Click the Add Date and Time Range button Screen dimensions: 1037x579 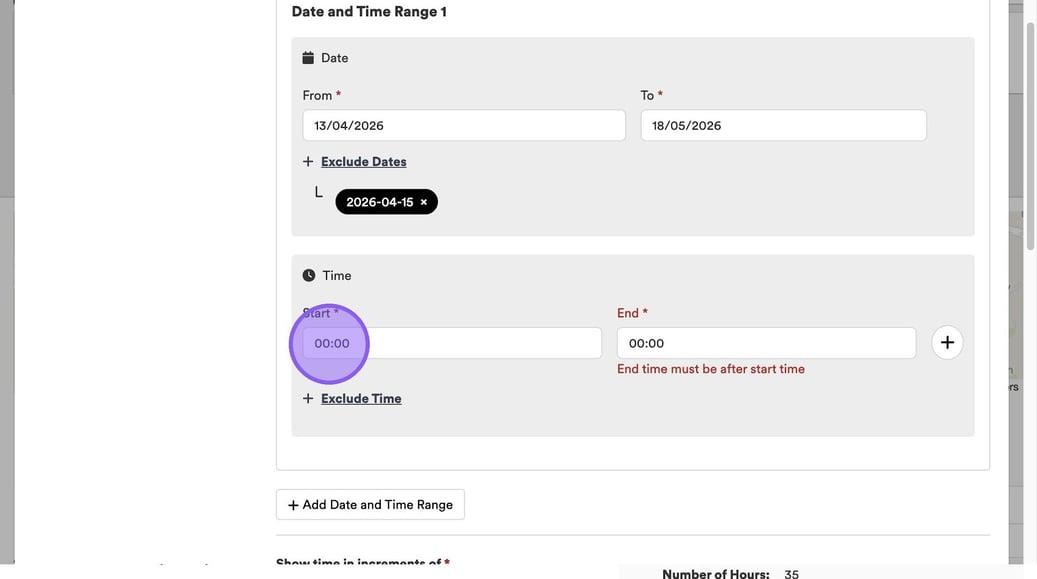point(370,505)
